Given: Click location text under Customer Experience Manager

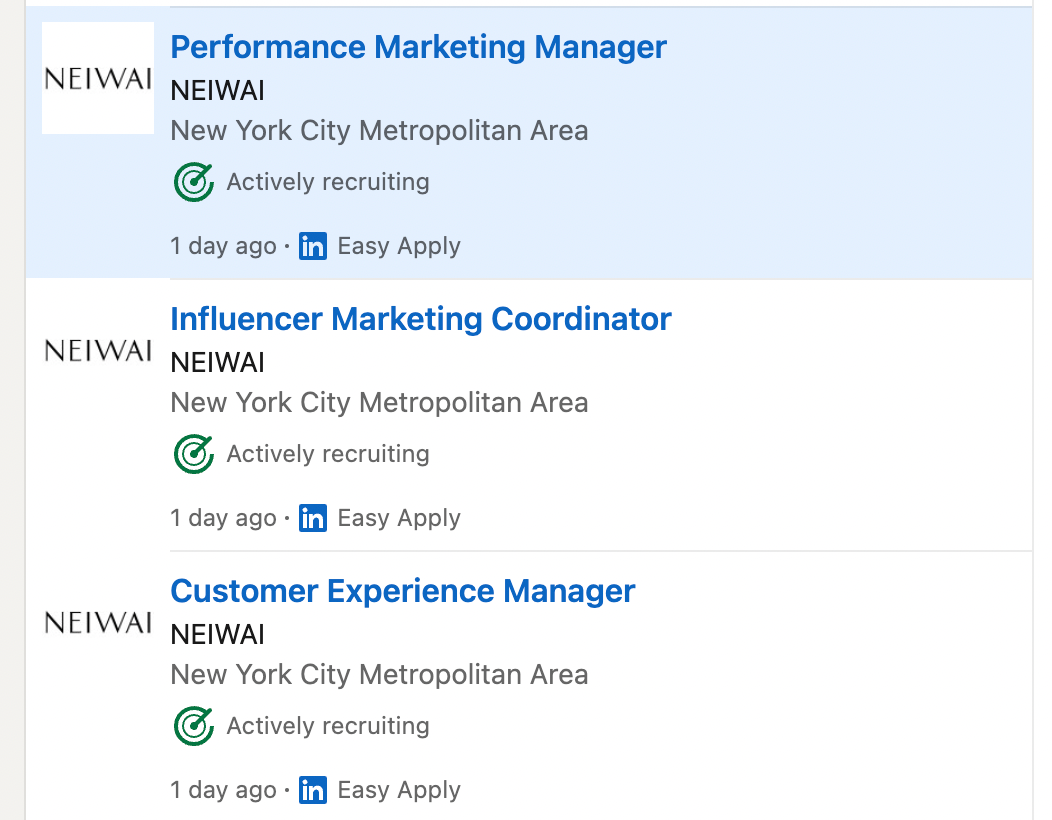Looking at the screenshot, I should tap(379, 675).
